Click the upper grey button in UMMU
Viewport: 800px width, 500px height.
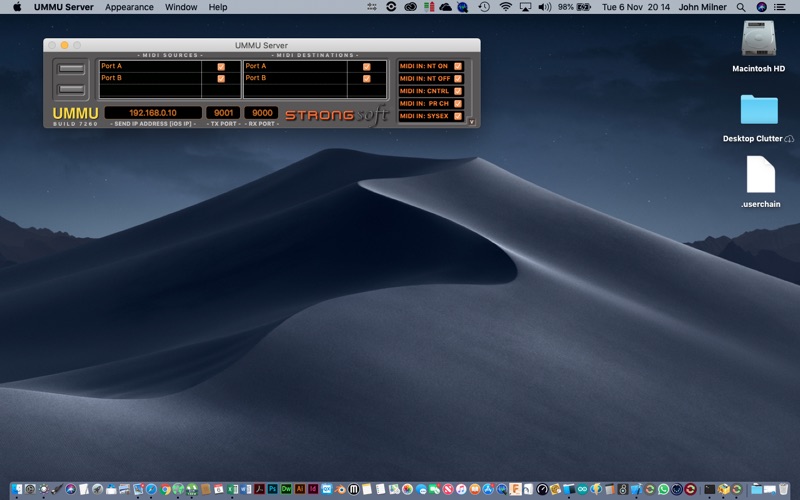pos(71,68)
